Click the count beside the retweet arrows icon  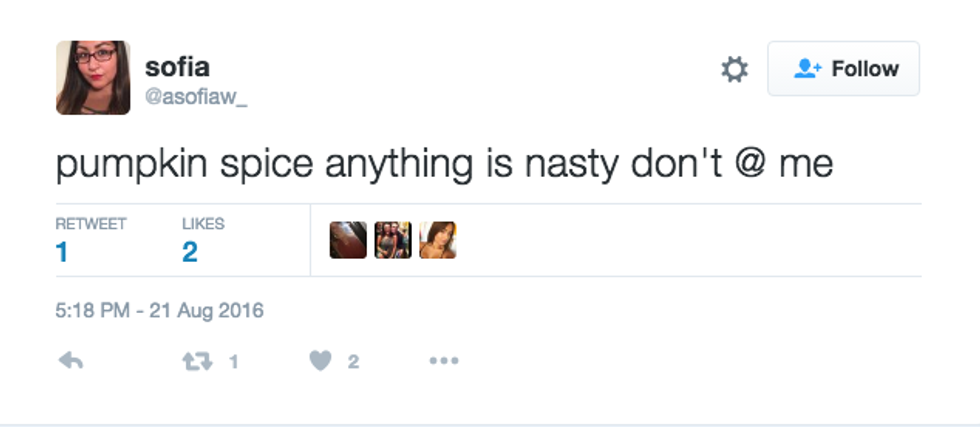(x=233, y=362)
